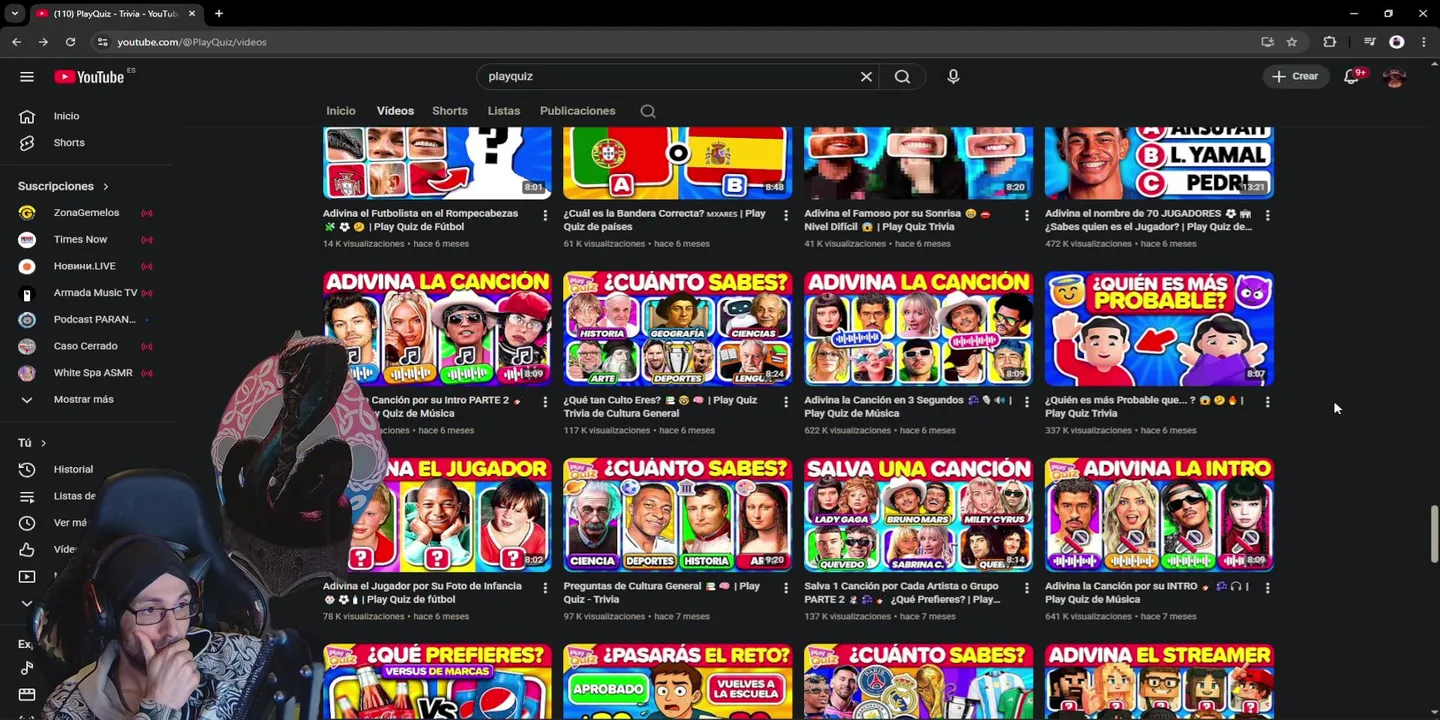The height and width of the screenshot is (720, 1440).
Task: Open options for 'Adivina el Famoso por su Sonrisa'
Action: pos(1026,215)
